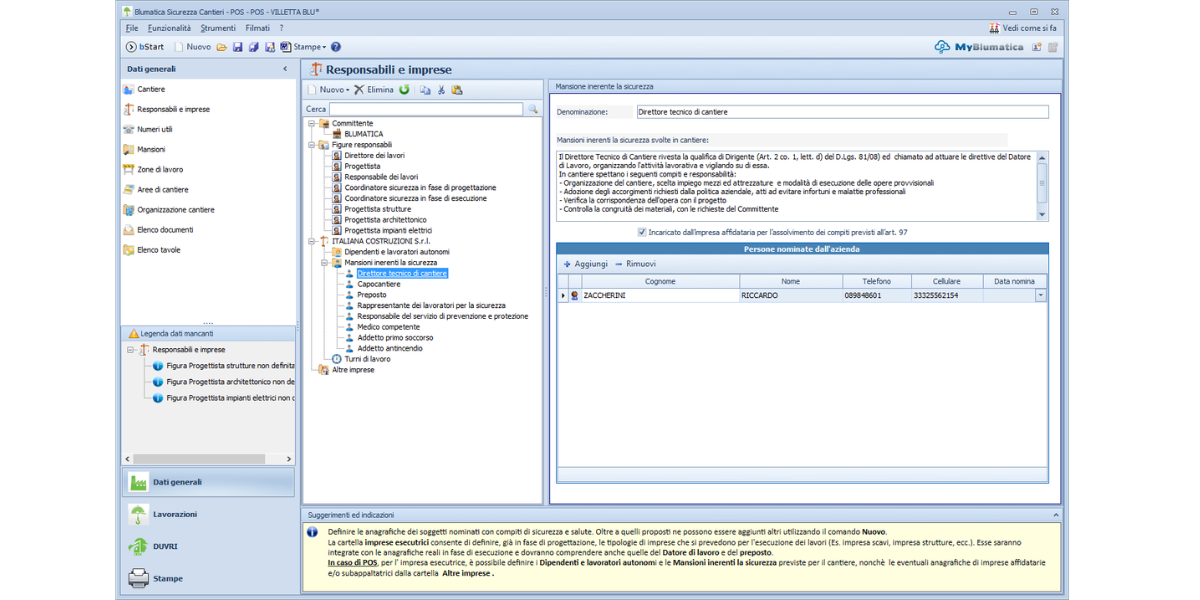
Task: Select Zone di lavoro in Dati generali
Action: pyautogui.click(x=160, y=170)
